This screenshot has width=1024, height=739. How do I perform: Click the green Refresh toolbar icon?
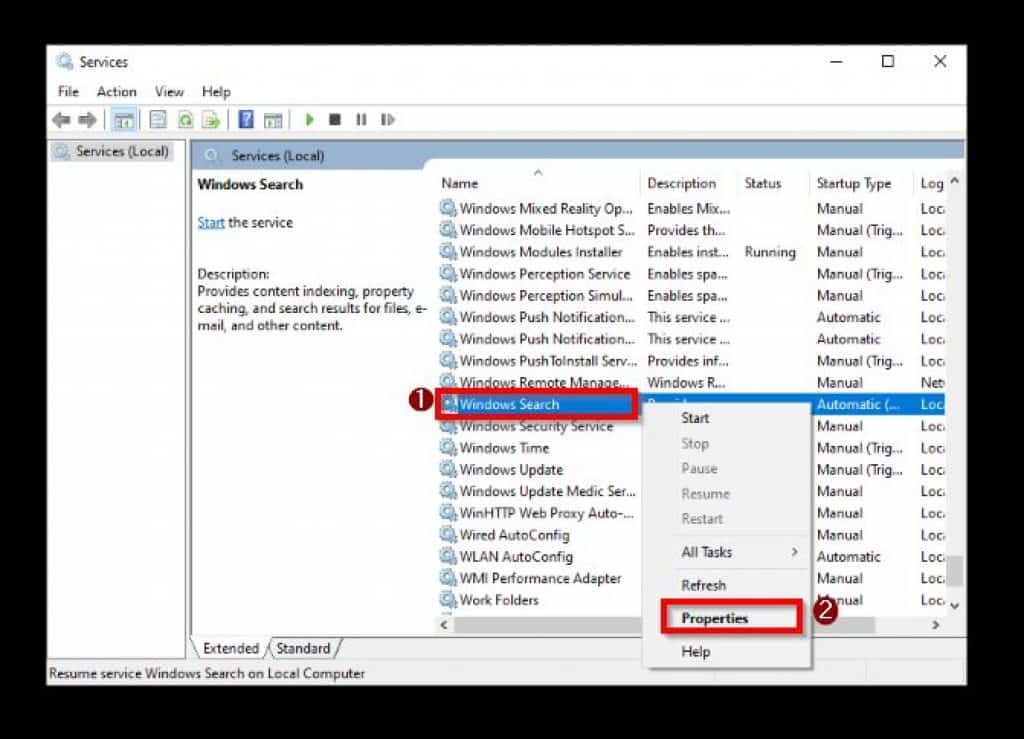[185, 119]
